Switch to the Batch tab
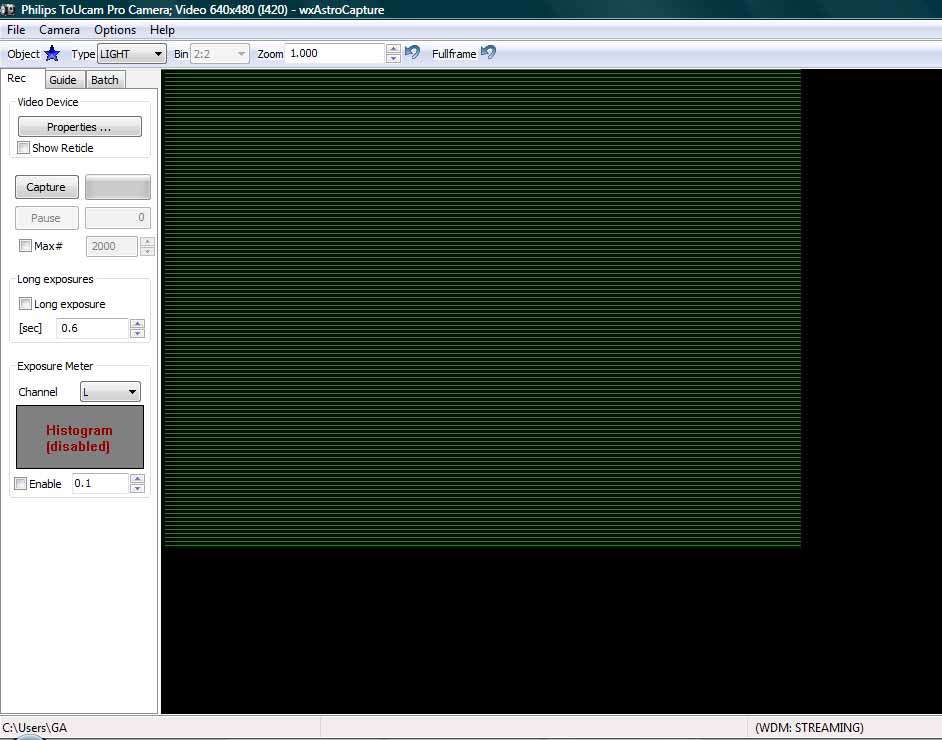Screen dimensions: 942x740 point(105,80)
